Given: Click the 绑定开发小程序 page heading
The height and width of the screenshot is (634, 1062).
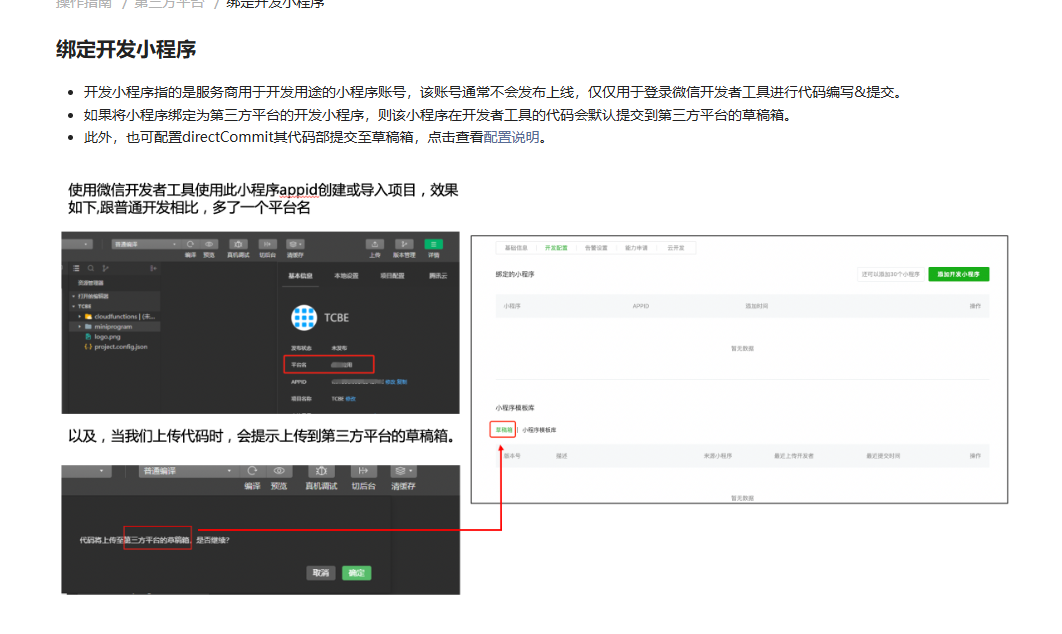Looking at the screenshot, I should coord(126,49).
